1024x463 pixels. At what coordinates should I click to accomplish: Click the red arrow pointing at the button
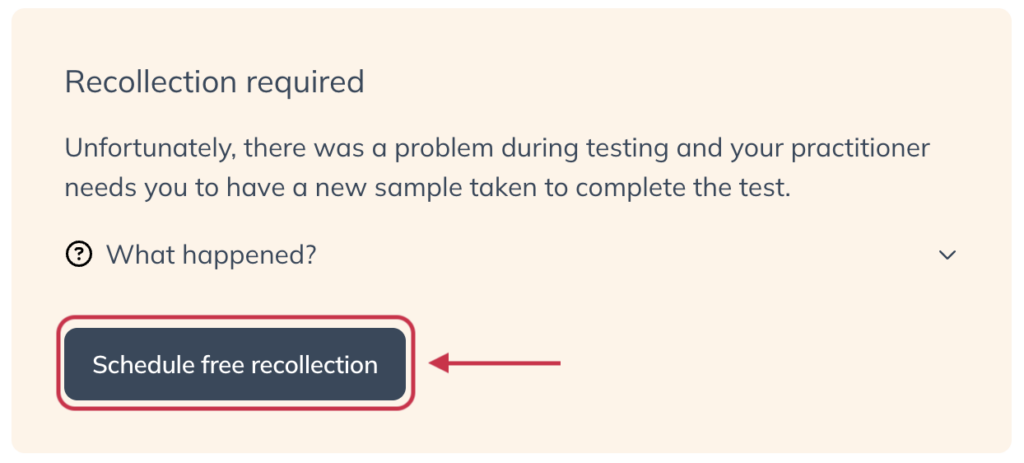(x=496, y=364)
